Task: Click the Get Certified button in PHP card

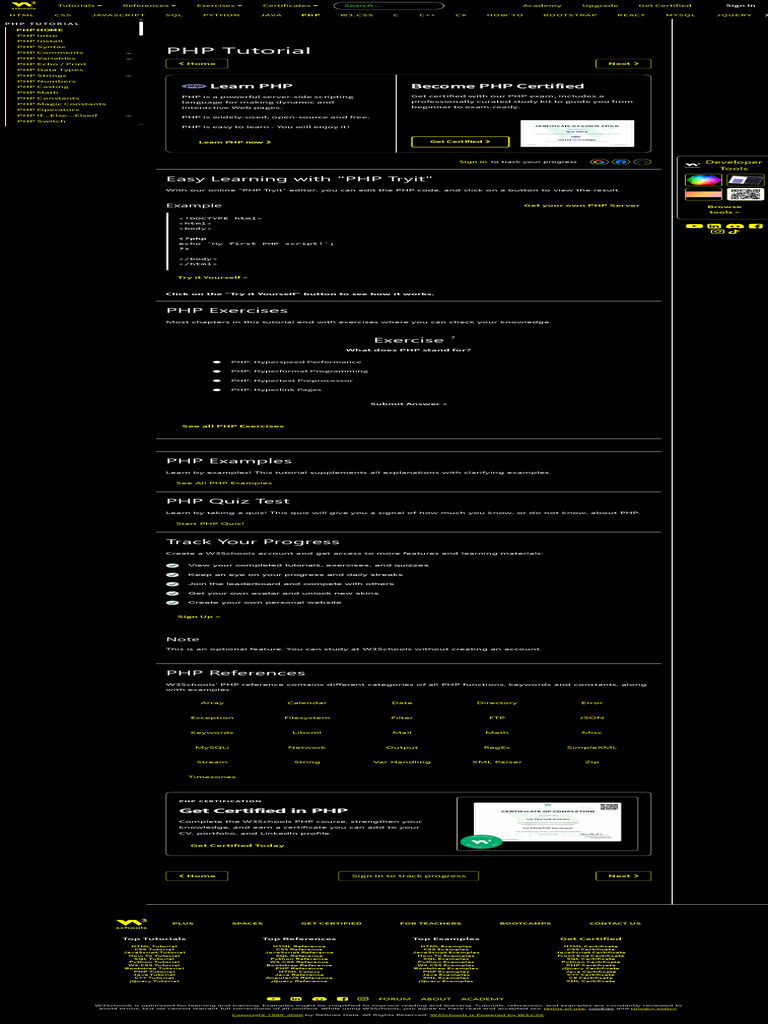Action: pyautogui.click(x=460, y=142)
